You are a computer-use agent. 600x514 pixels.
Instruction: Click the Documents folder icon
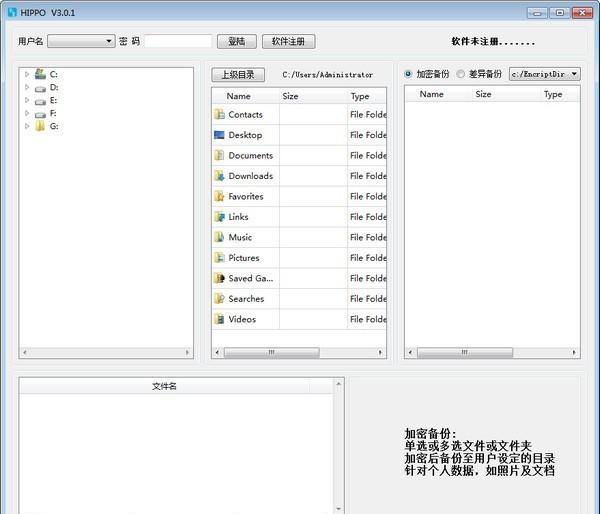click(x=219, y=155)
